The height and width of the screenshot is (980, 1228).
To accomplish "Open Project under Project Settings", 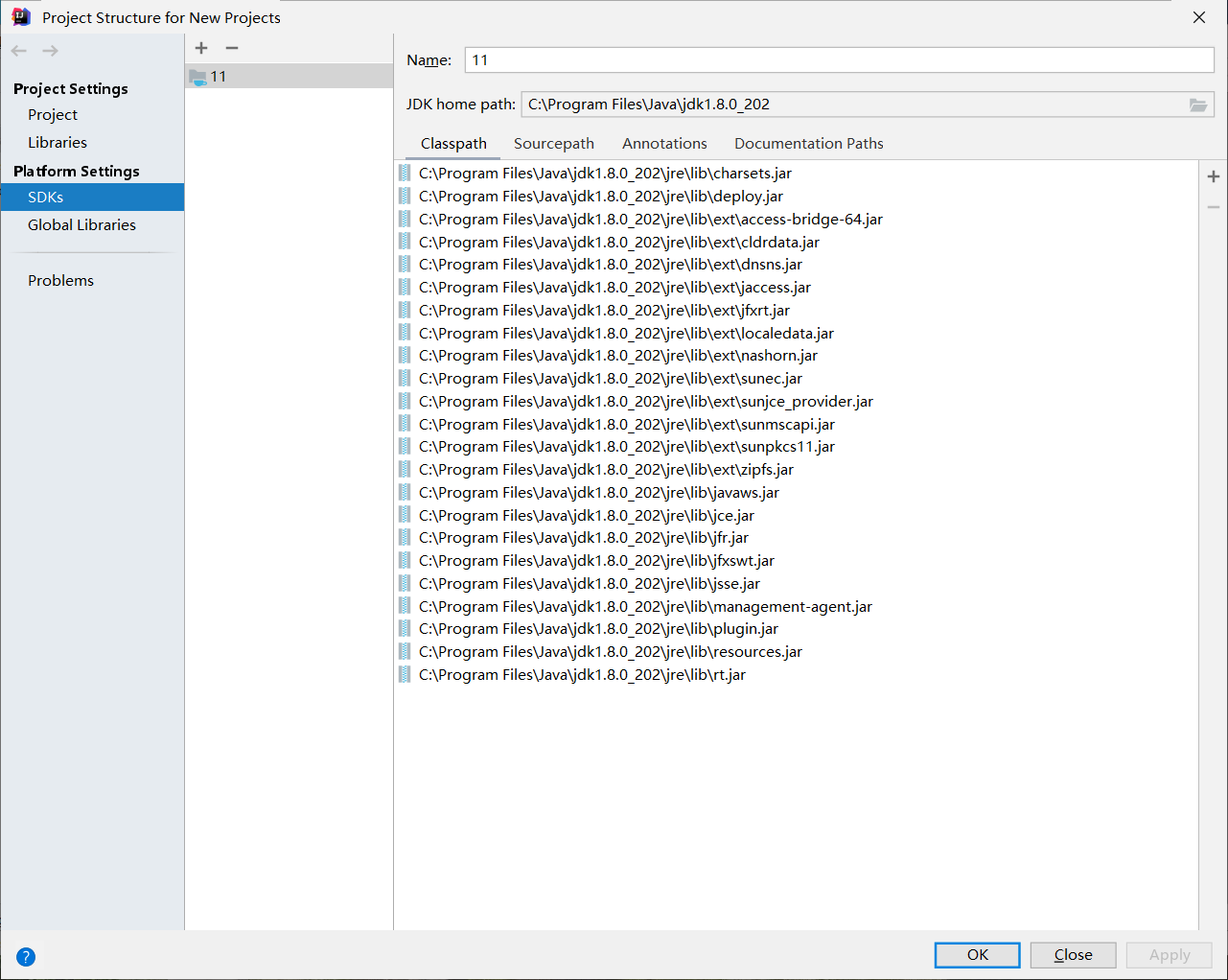I will [53, 115].
